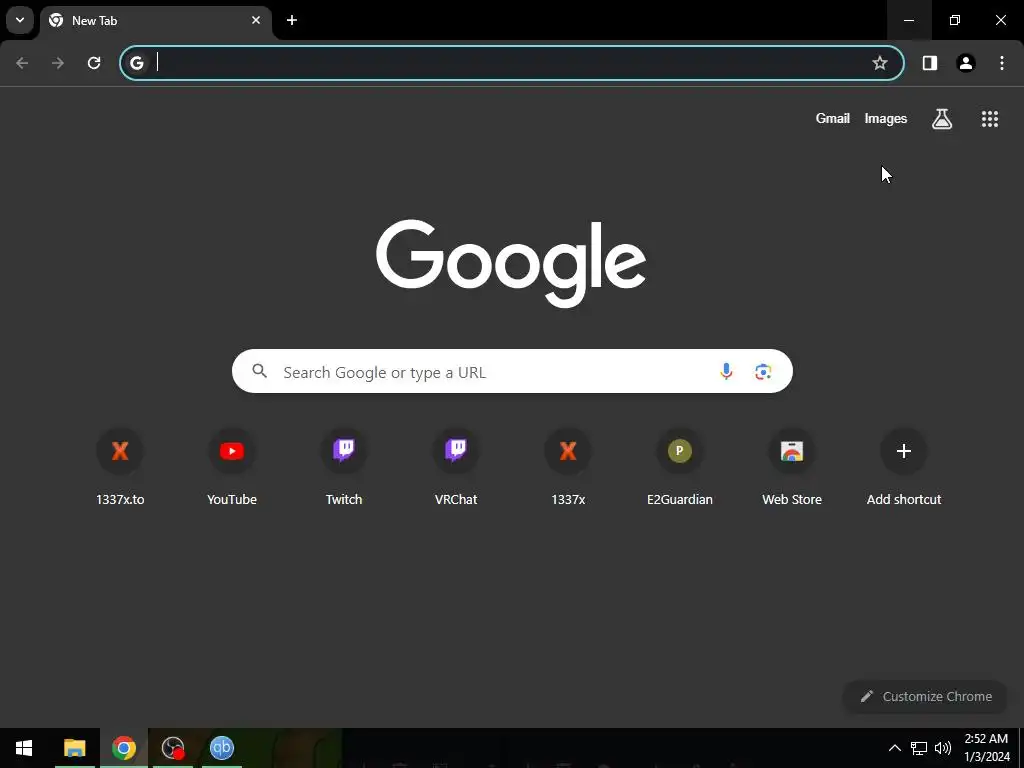
Task: Close the New Tab tab
Action: (x=256, y=20)
